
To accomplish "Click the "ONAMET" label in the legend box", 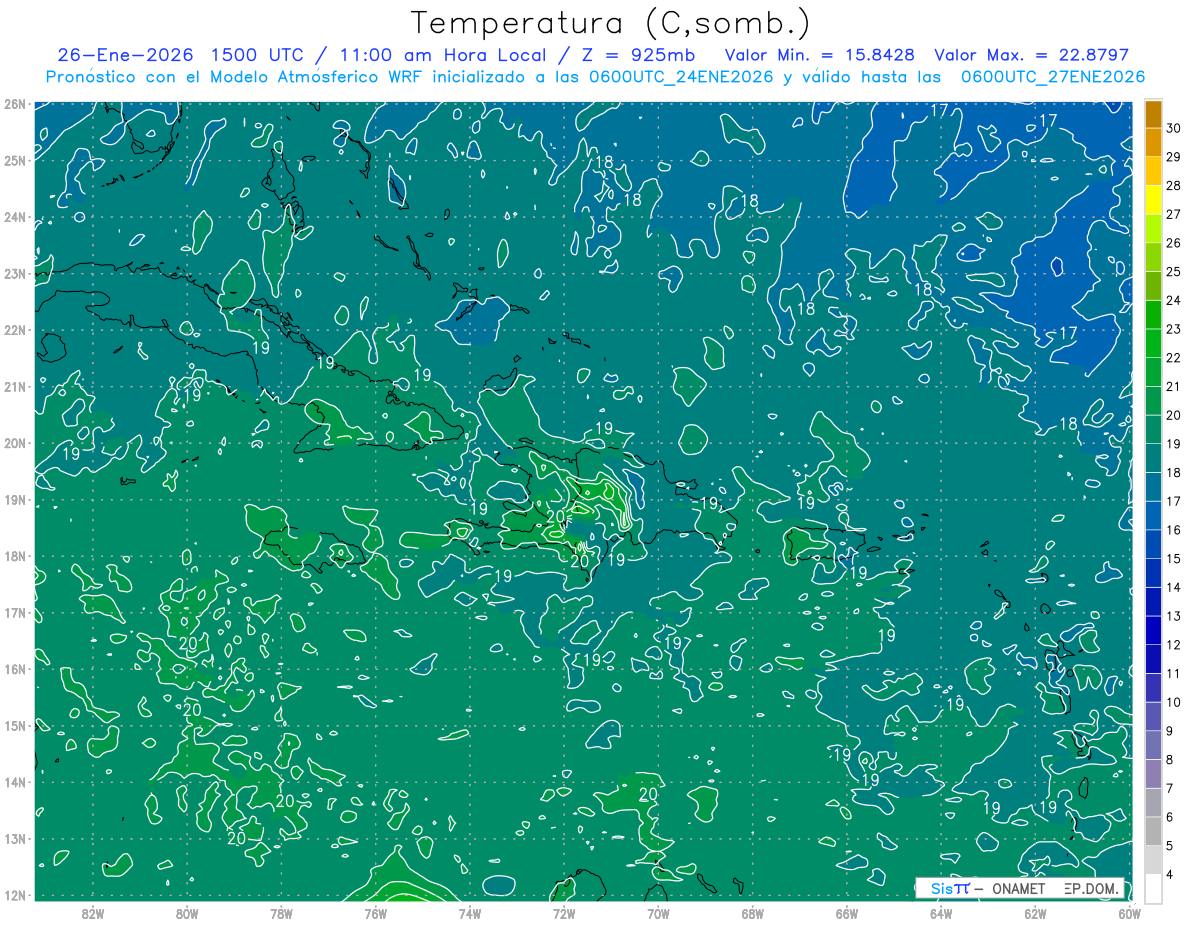I will pyautogui.click(x=1018, y=888).
